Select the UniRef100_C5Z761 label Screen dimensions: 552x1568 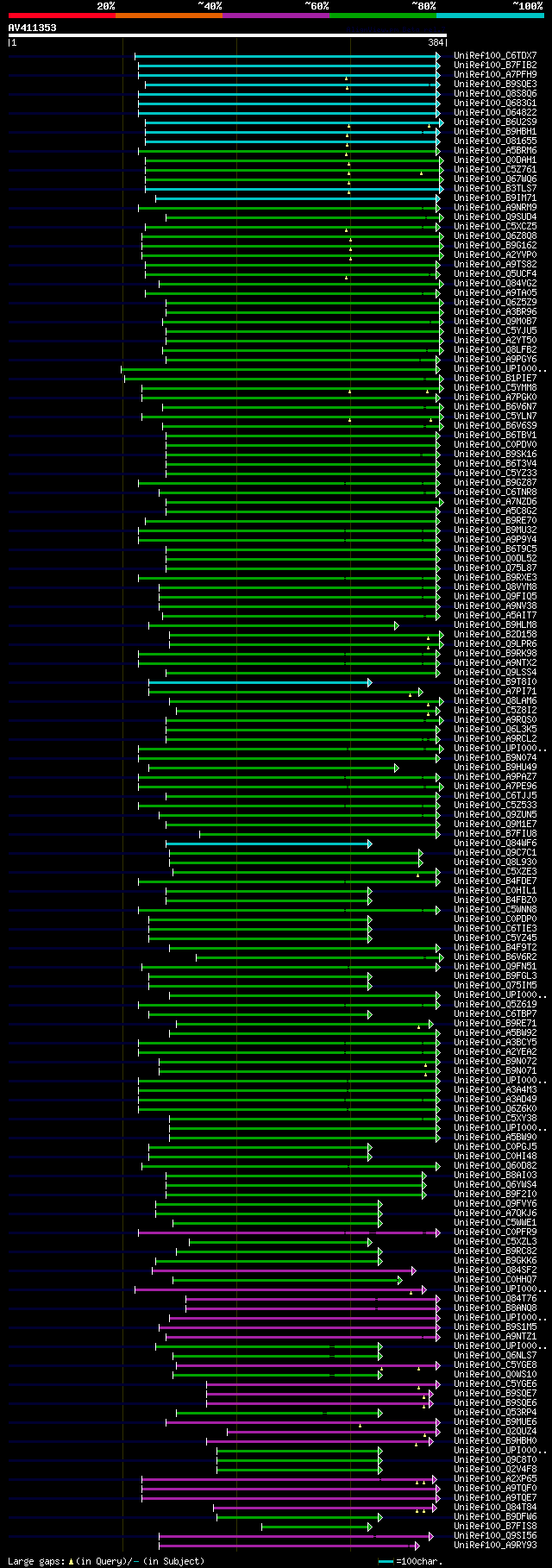pos(495,170)
